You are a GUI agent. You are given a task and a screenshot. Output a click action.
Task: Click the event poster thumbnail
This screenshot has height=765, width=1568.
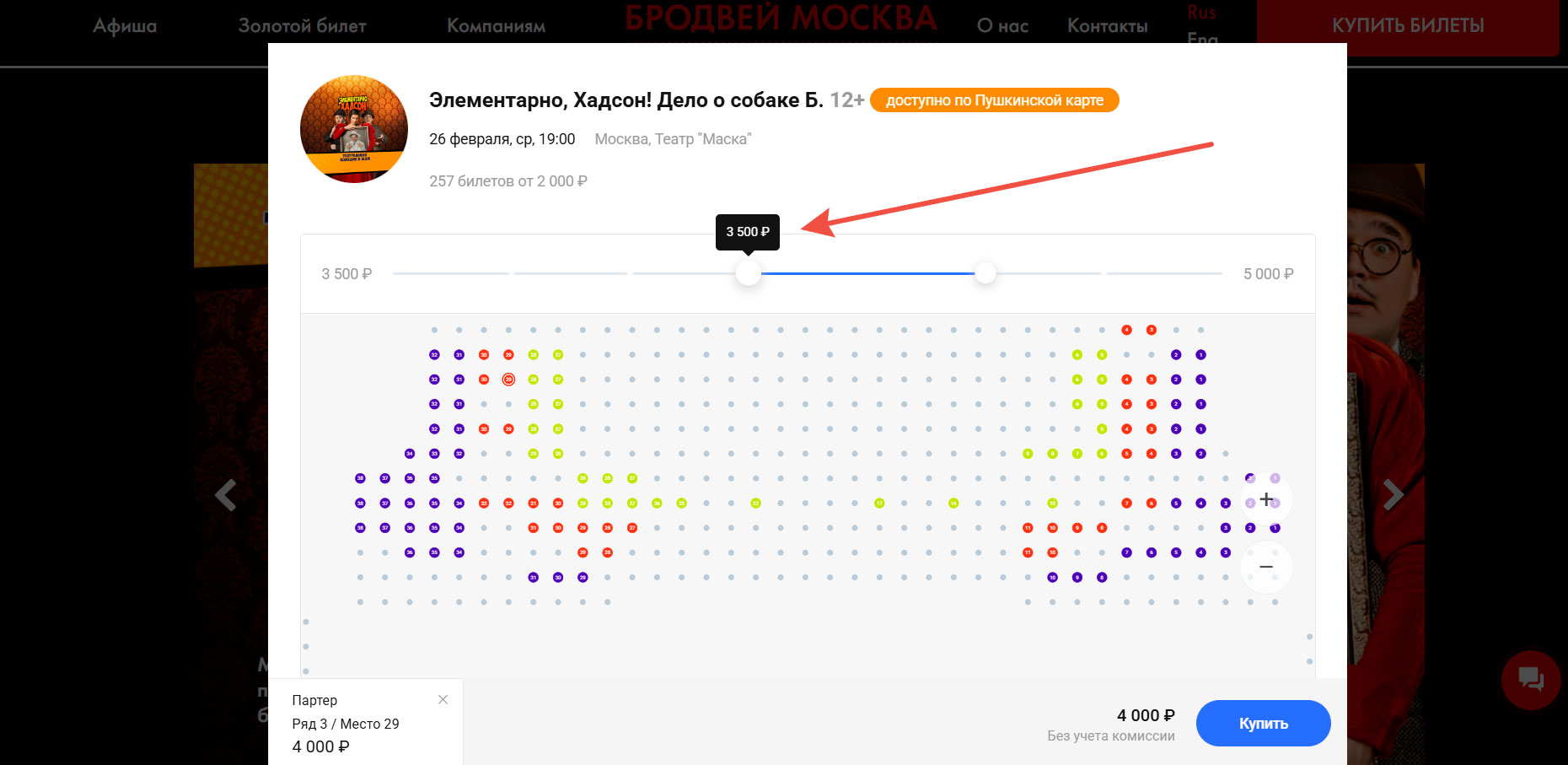click(x=354, y=129)
